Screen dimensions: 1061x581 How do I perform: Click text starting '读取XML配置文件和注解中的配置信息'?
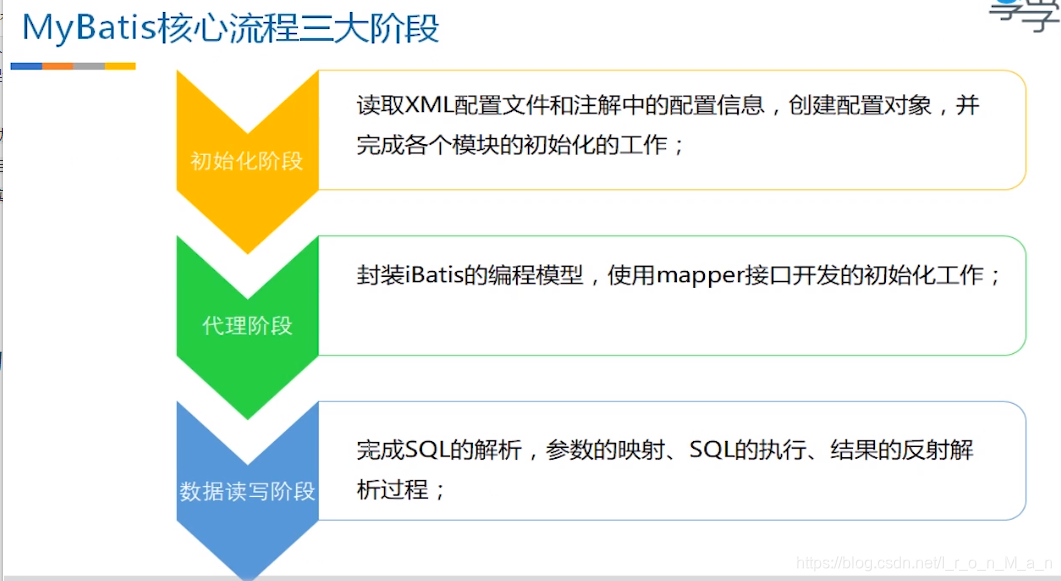pyautogui.click(x=668, y=106)
